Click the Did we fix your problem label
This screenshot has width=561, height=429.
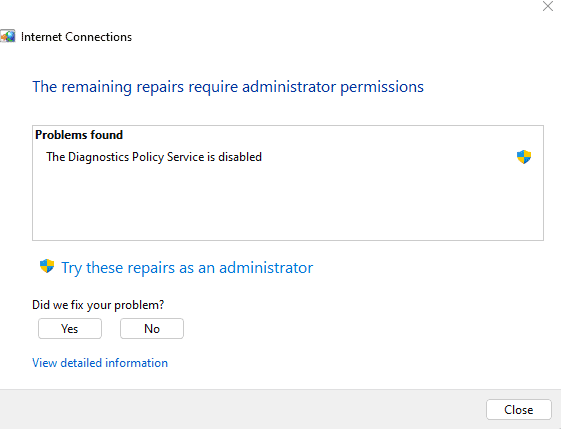point(98,305)
